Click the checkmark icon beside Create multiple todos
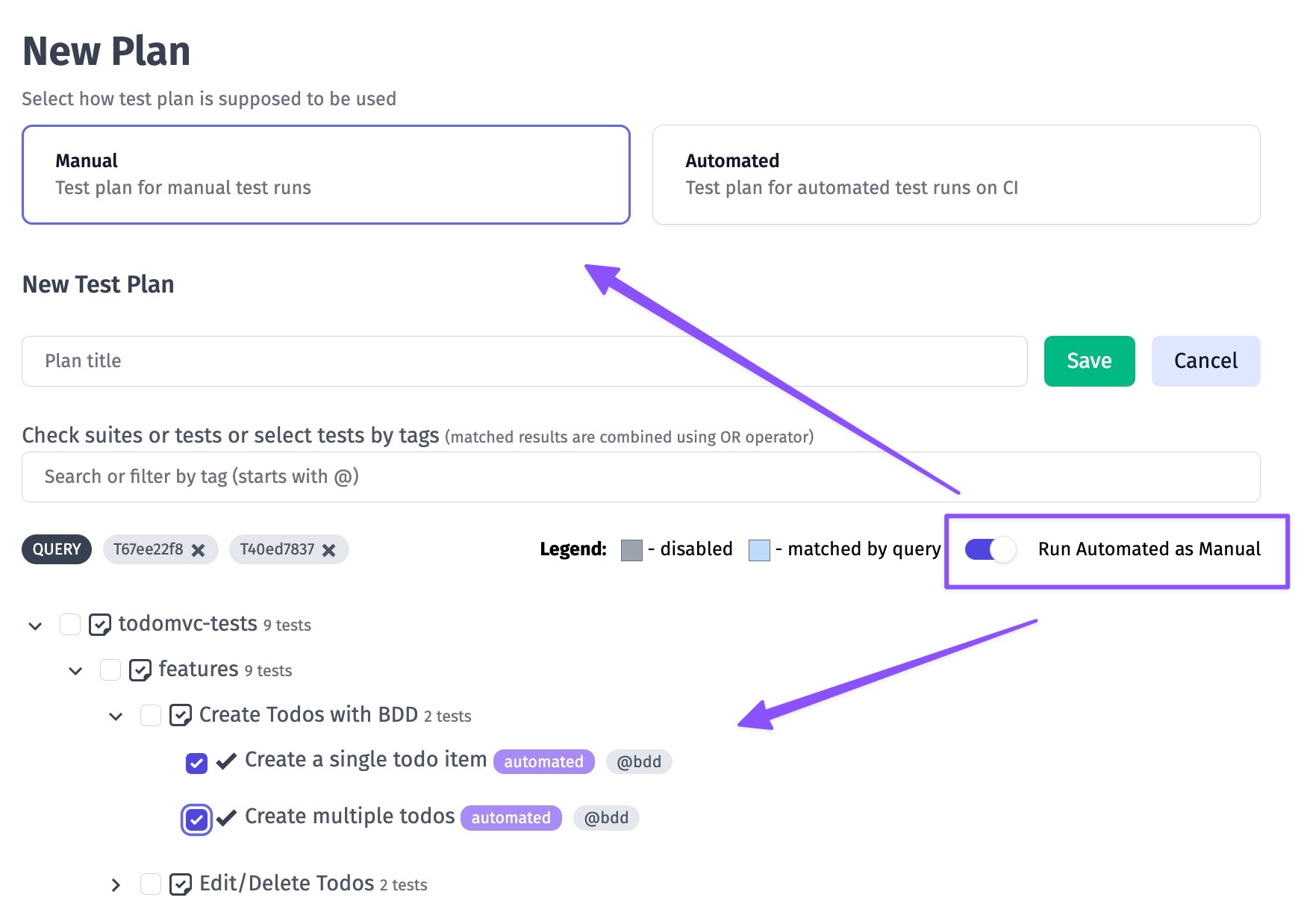The image size is (1304, 924). 226,818
